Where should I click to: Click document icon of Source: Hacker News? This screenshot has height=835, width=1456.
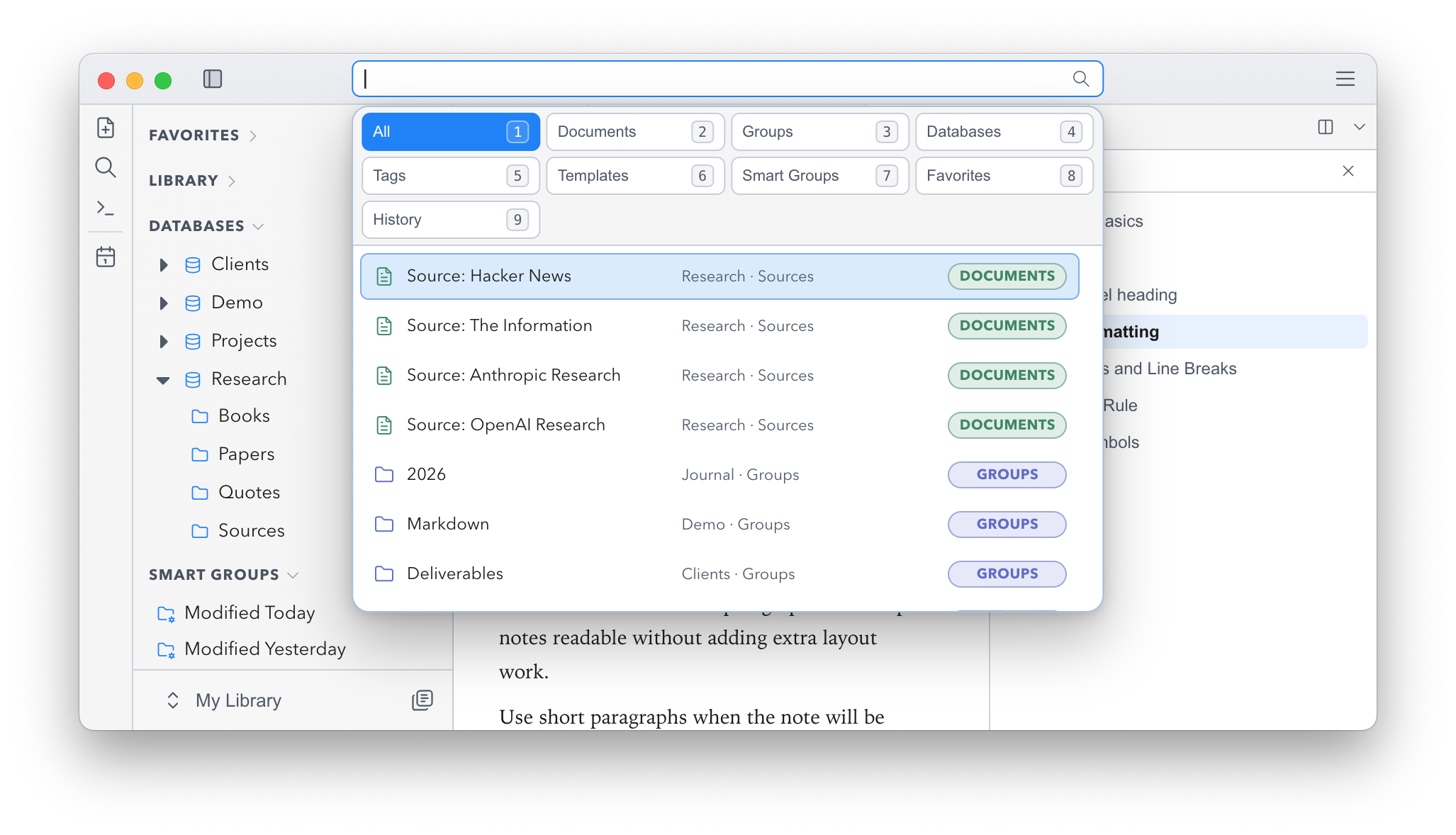tap(384, 276)
